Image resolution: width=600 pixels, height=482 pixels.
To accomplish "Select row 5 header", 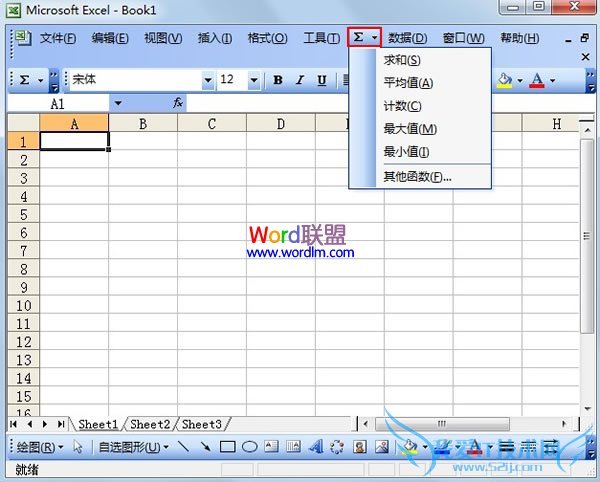I will (24, 215).
